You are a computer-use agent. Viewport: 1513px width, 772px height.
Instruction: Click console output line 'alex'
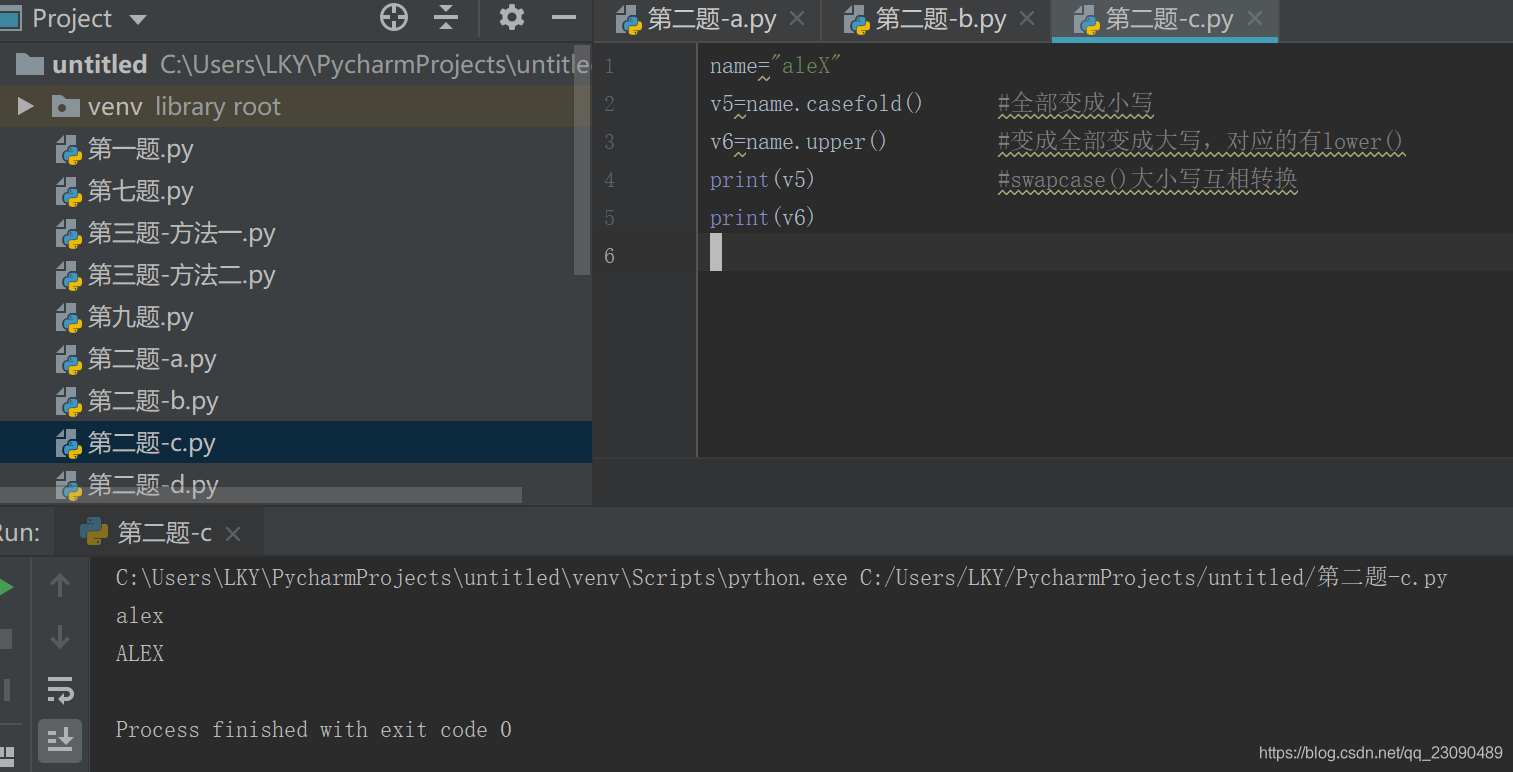point(140,616)
